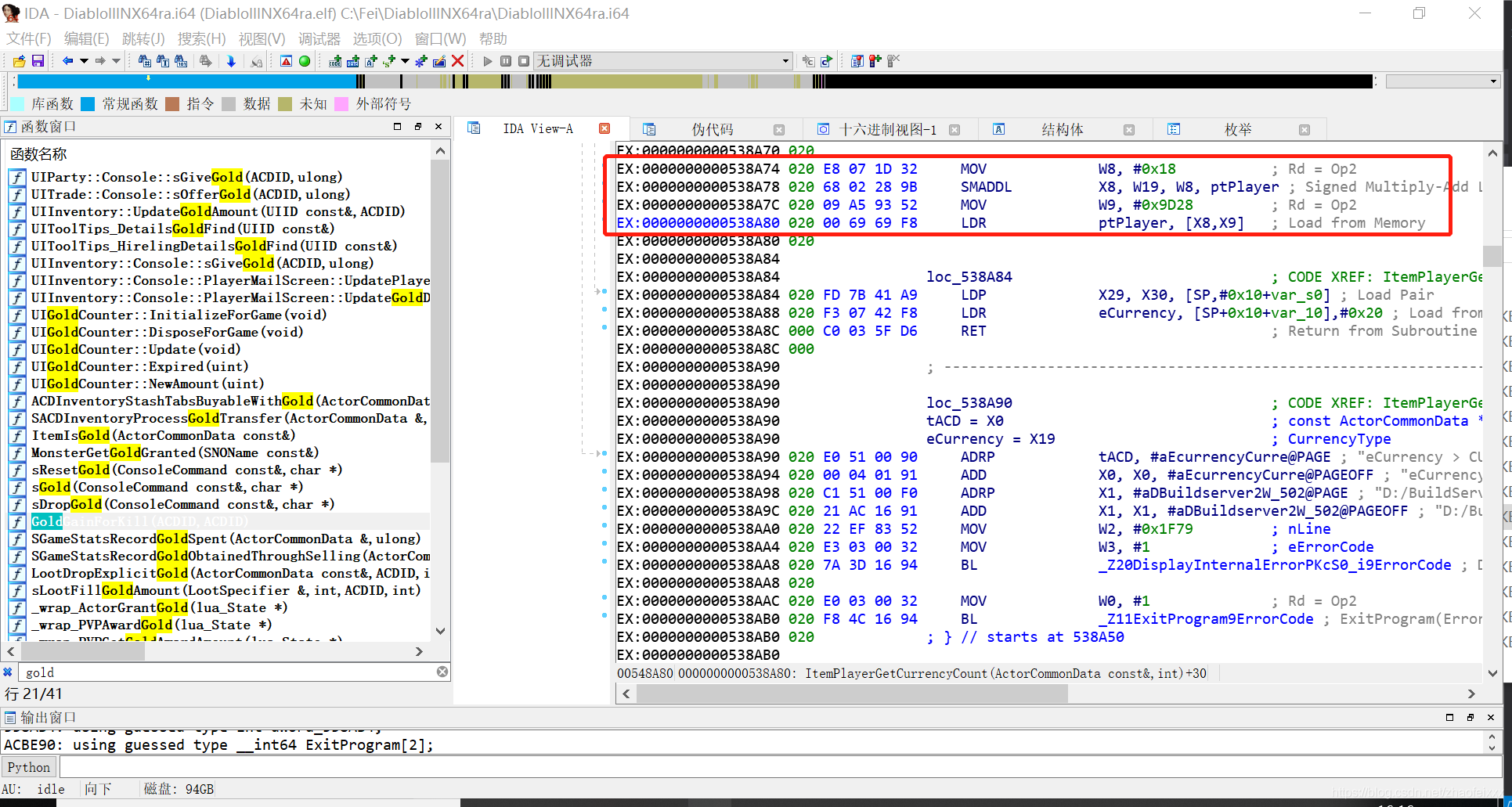The height and width of the screenshot is (807, 1512).
Task: Open the 文件(F) menu
Action: tap(29, 38)
